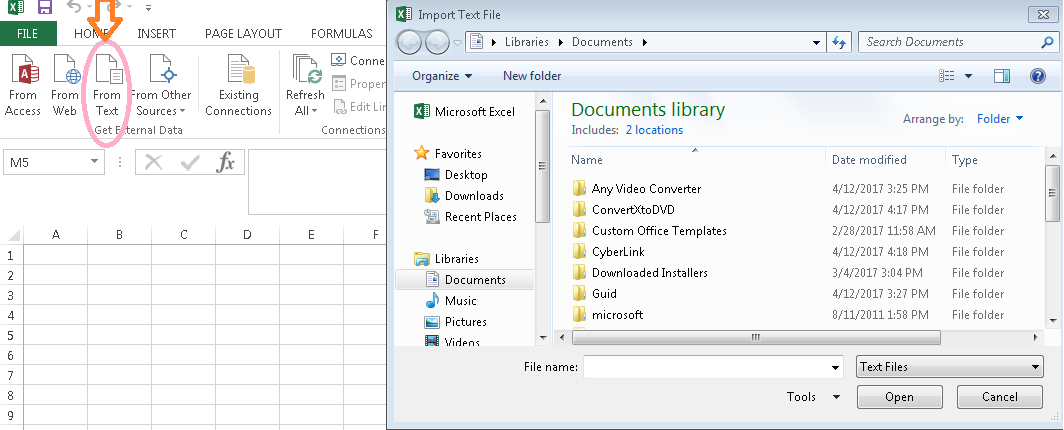
Task: Open the FILE tab
Action: [x=28, y=33]
